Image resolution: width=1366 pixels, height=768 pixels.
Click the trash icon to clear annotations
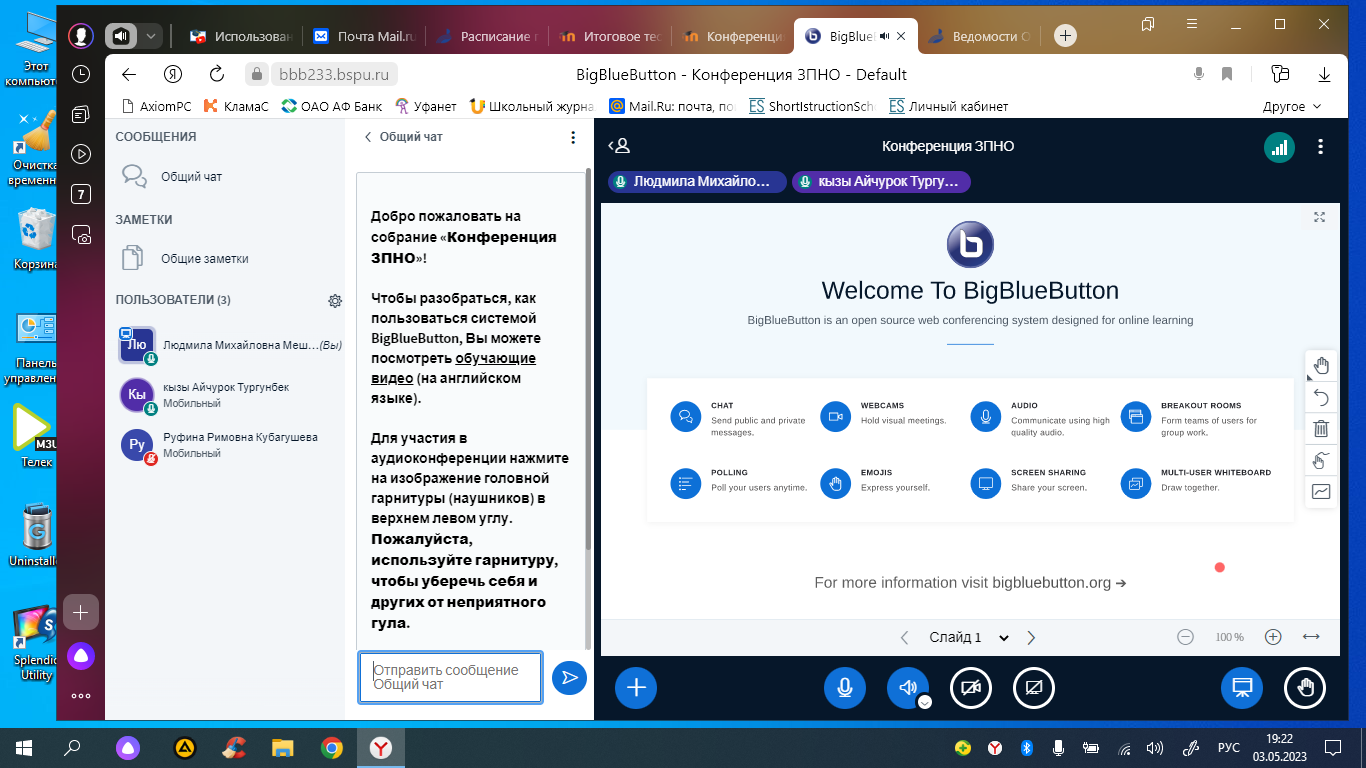pos(1321,429)
